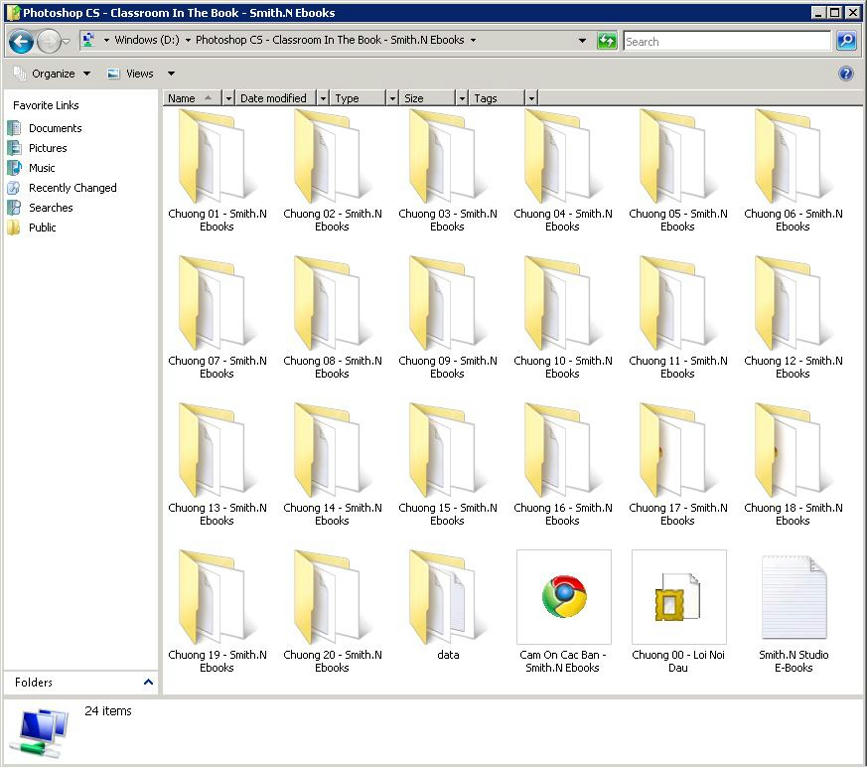
Task: Click the green Refresh button
Action: click(x=607, y=40)
